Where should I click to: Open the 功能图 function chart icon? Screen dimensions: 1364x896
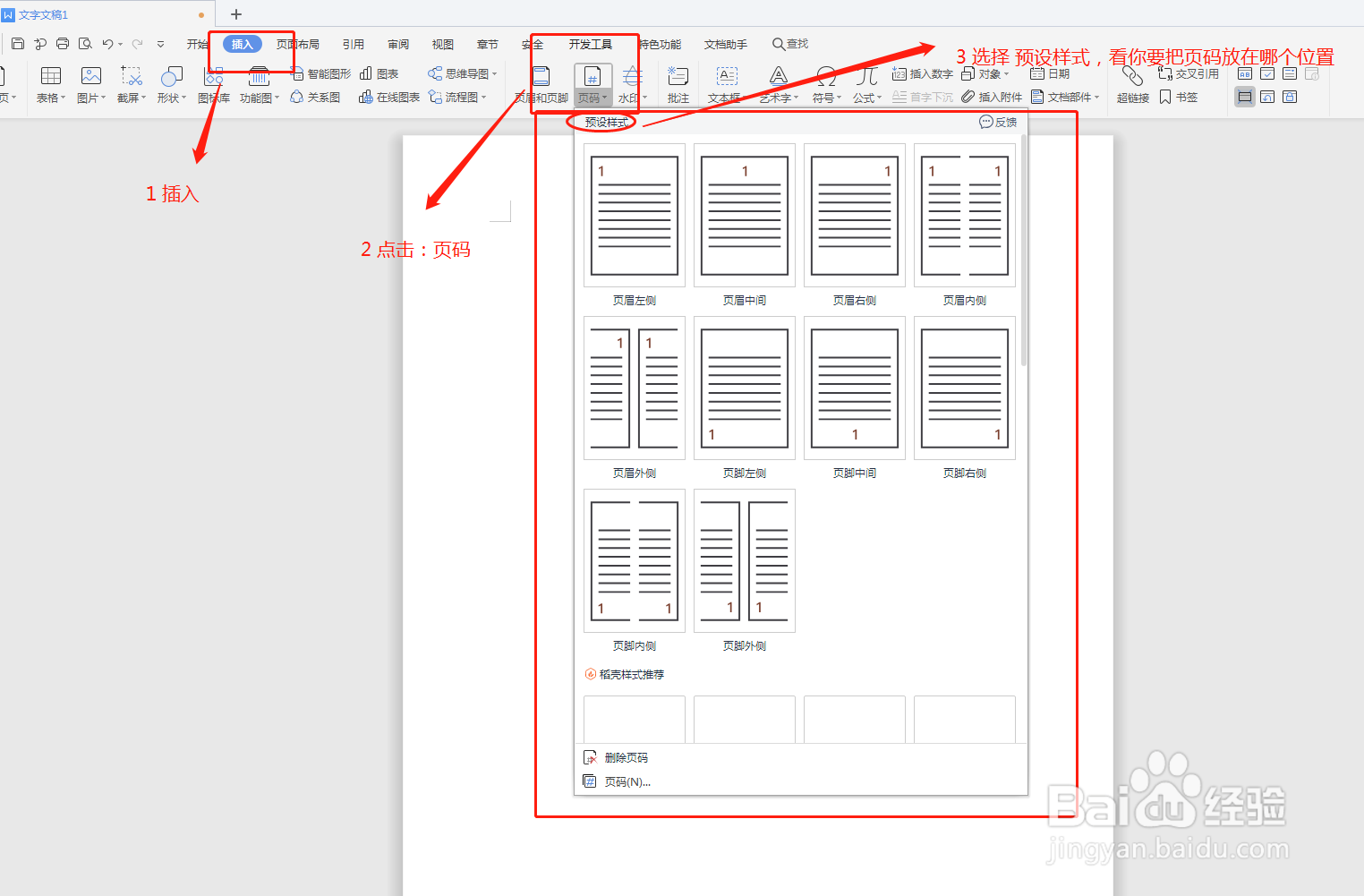259,76
